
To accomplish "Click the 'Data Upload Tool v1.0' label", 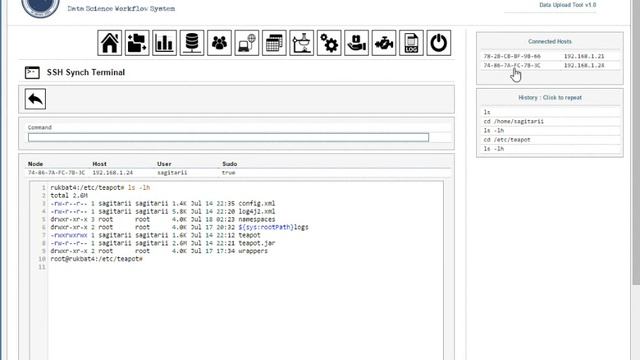I will coord(567,5).
